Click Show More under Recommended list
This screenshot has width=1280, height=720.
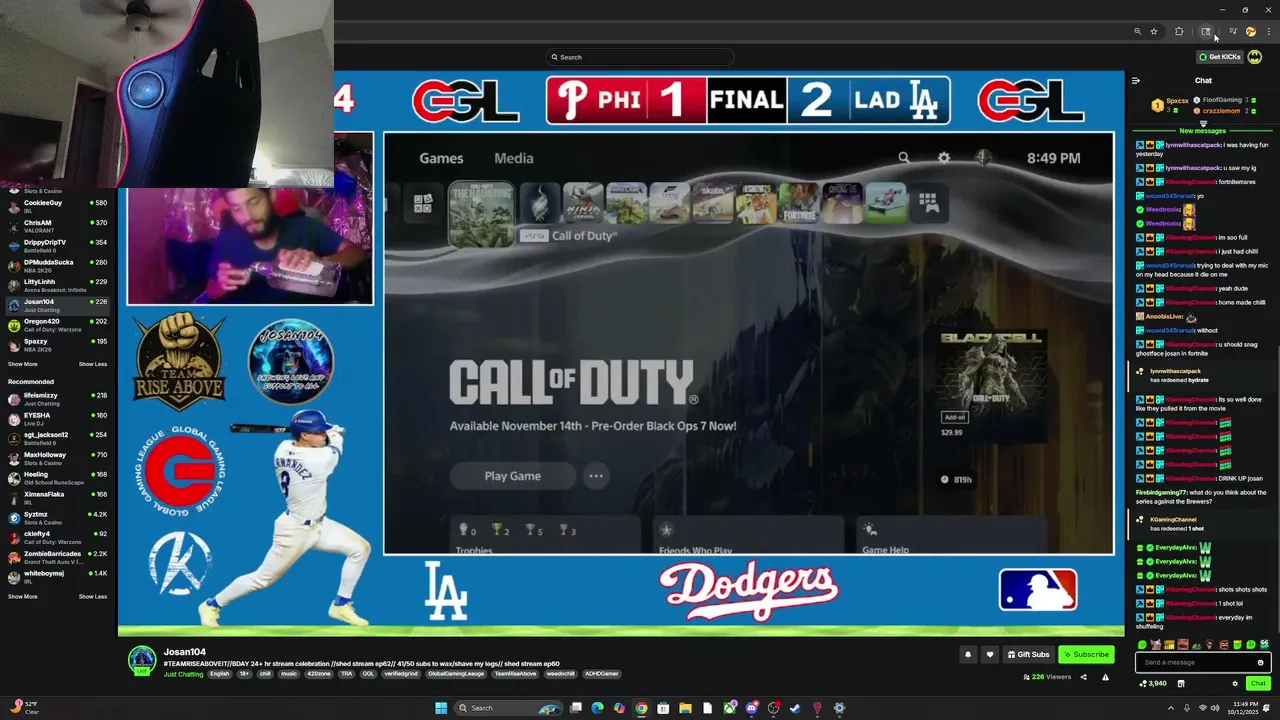[x=22, y=597]
